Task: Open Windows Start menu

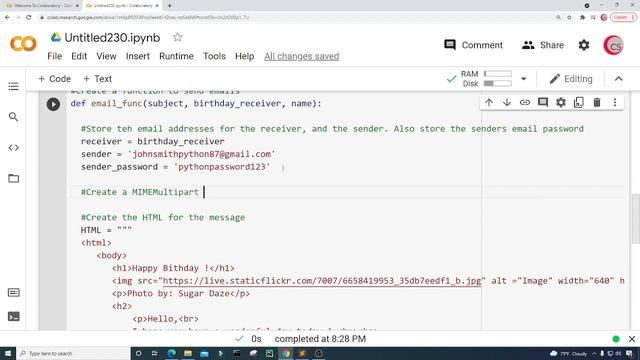Action: 8,353
